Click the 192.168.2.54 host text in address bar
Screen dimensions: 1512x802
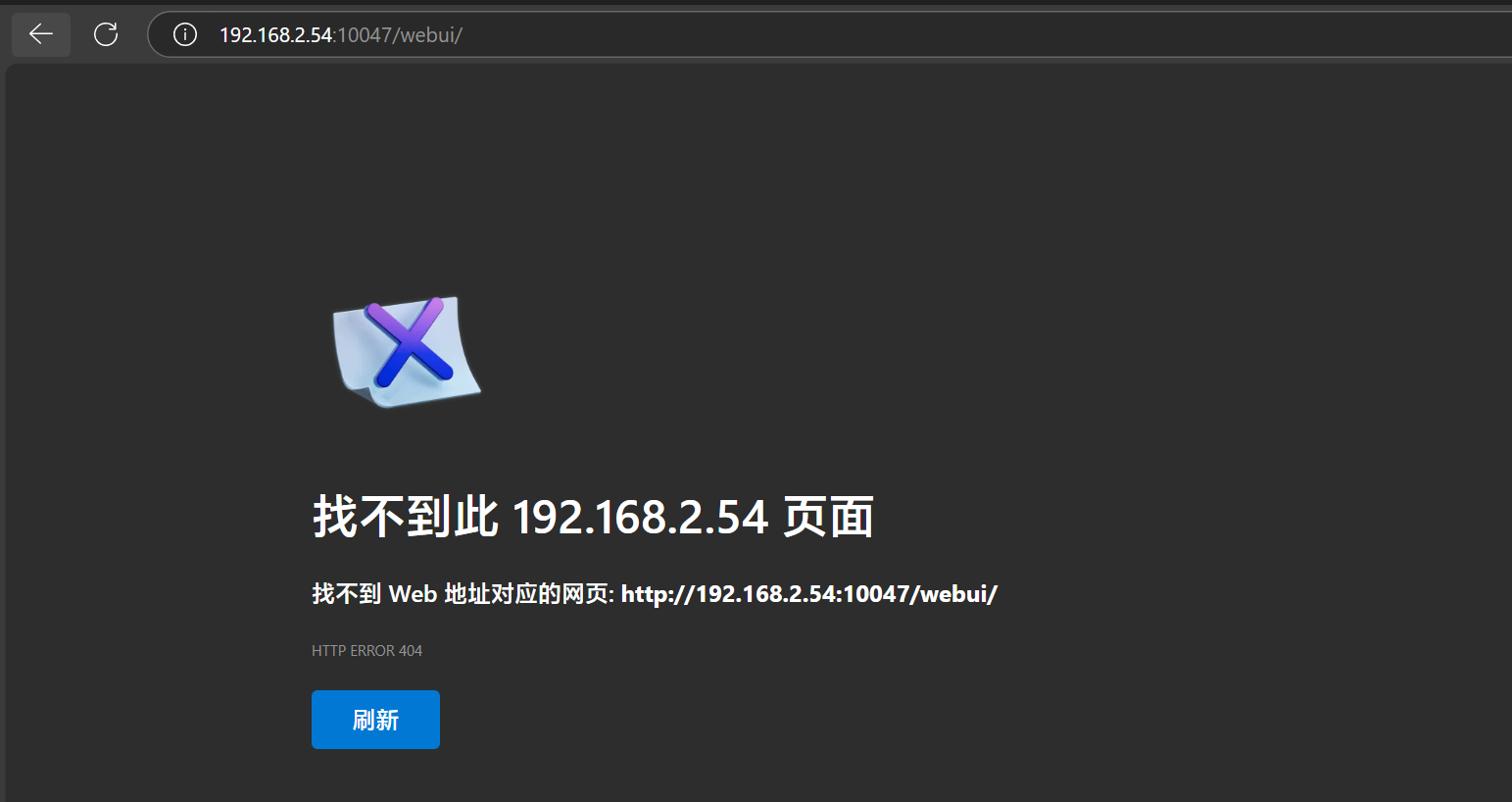click(275, 35)
